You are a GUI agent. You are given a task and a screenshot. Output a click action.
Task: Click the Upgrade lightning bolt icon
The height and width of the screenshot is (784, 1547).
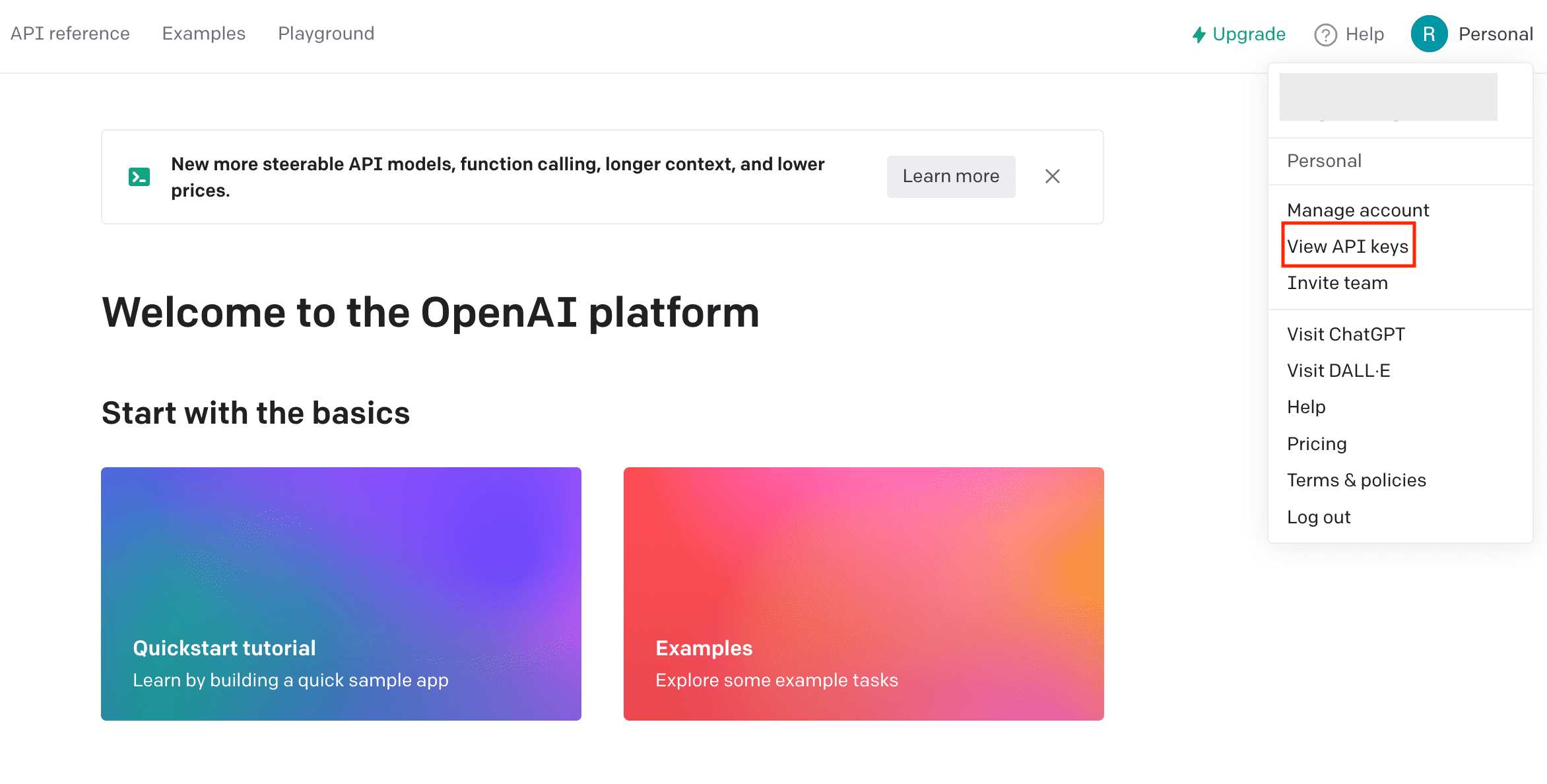(1199, 34)
